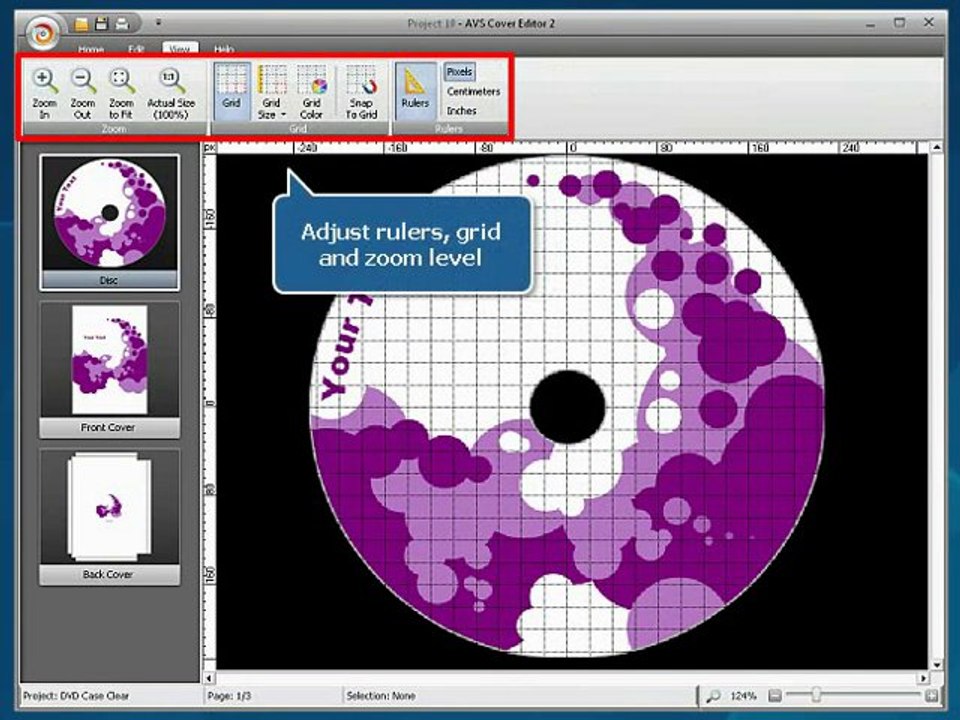Toggle the Grid display button
This screenshot has width=960, height=720.
coord(232,91)
